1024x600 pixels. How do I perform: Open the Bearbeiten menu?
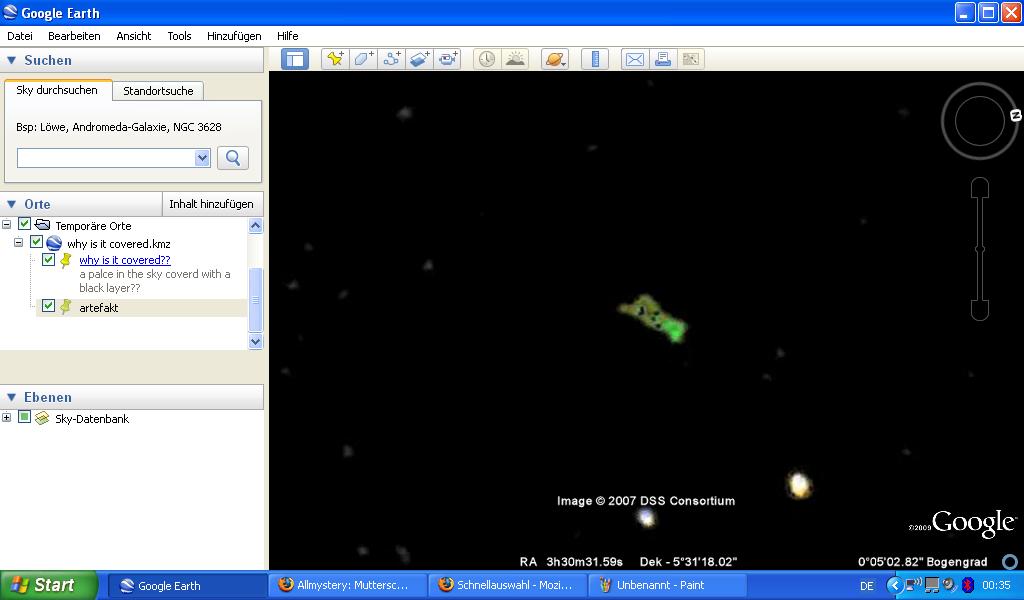point(74,36)
